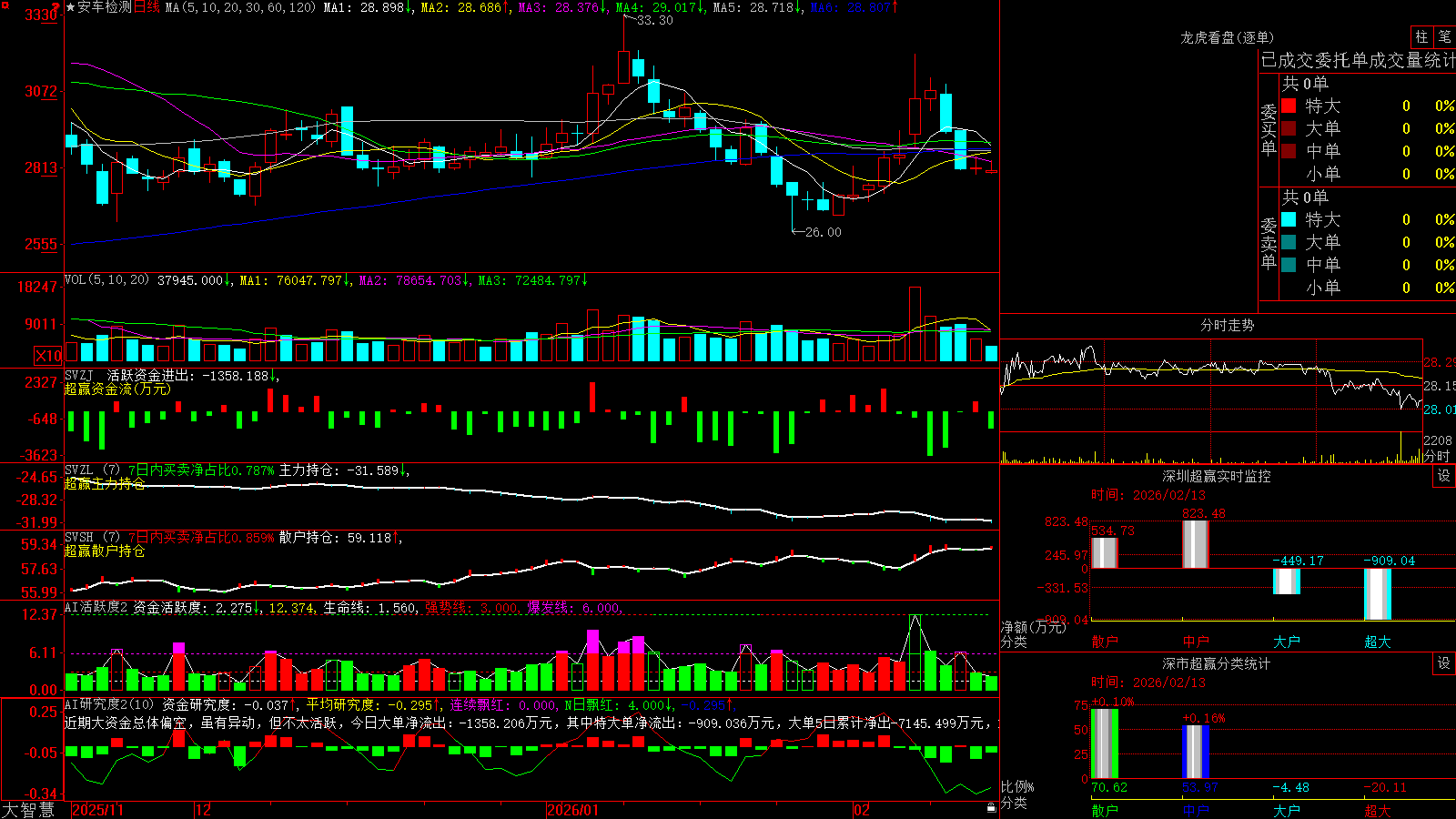Screen dimensions: 1456x819
Task: Click the 分时 label beside the intraday chart
Action: pyautogui.click(x=1437, y=456)
